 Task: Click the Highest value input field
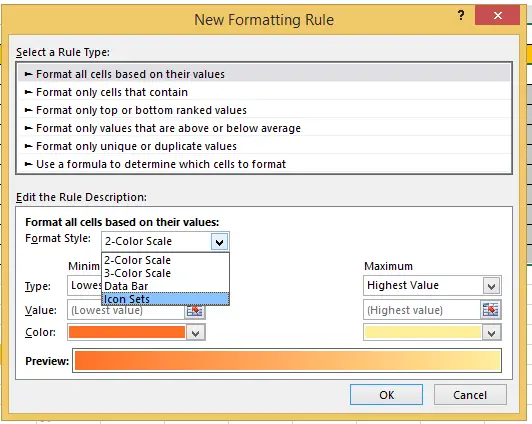click(422, 310)
